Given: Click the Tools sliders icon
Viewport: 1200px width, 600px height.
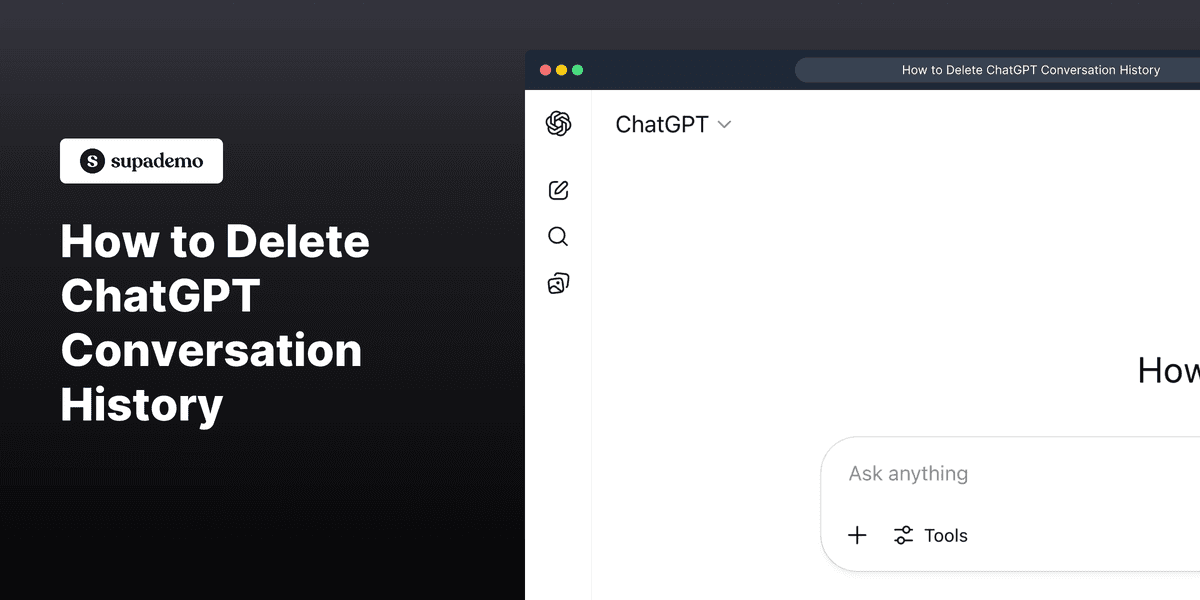Looking at the screenshot, I should pyautogui.click(x=903, y=535).
